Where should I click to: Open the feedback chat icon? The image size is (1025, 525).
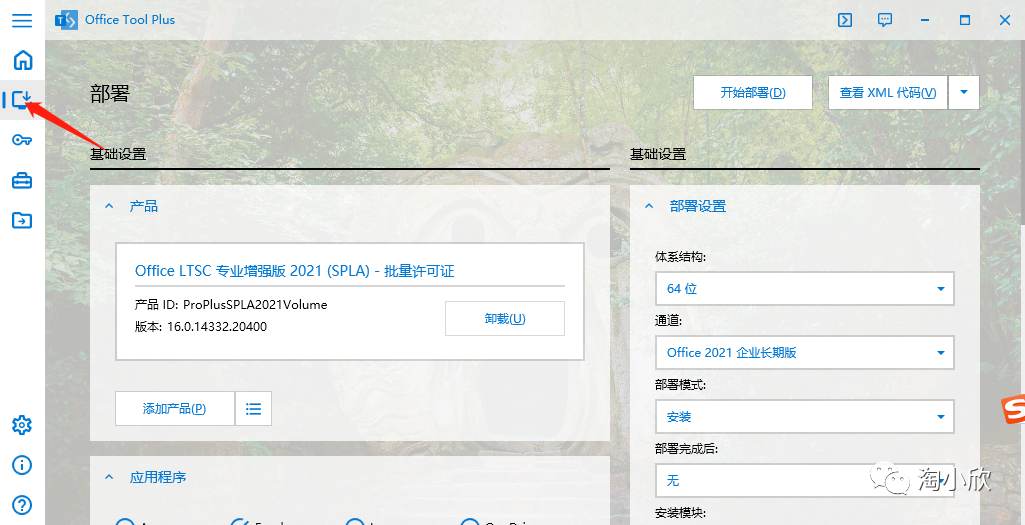[884, 20]
